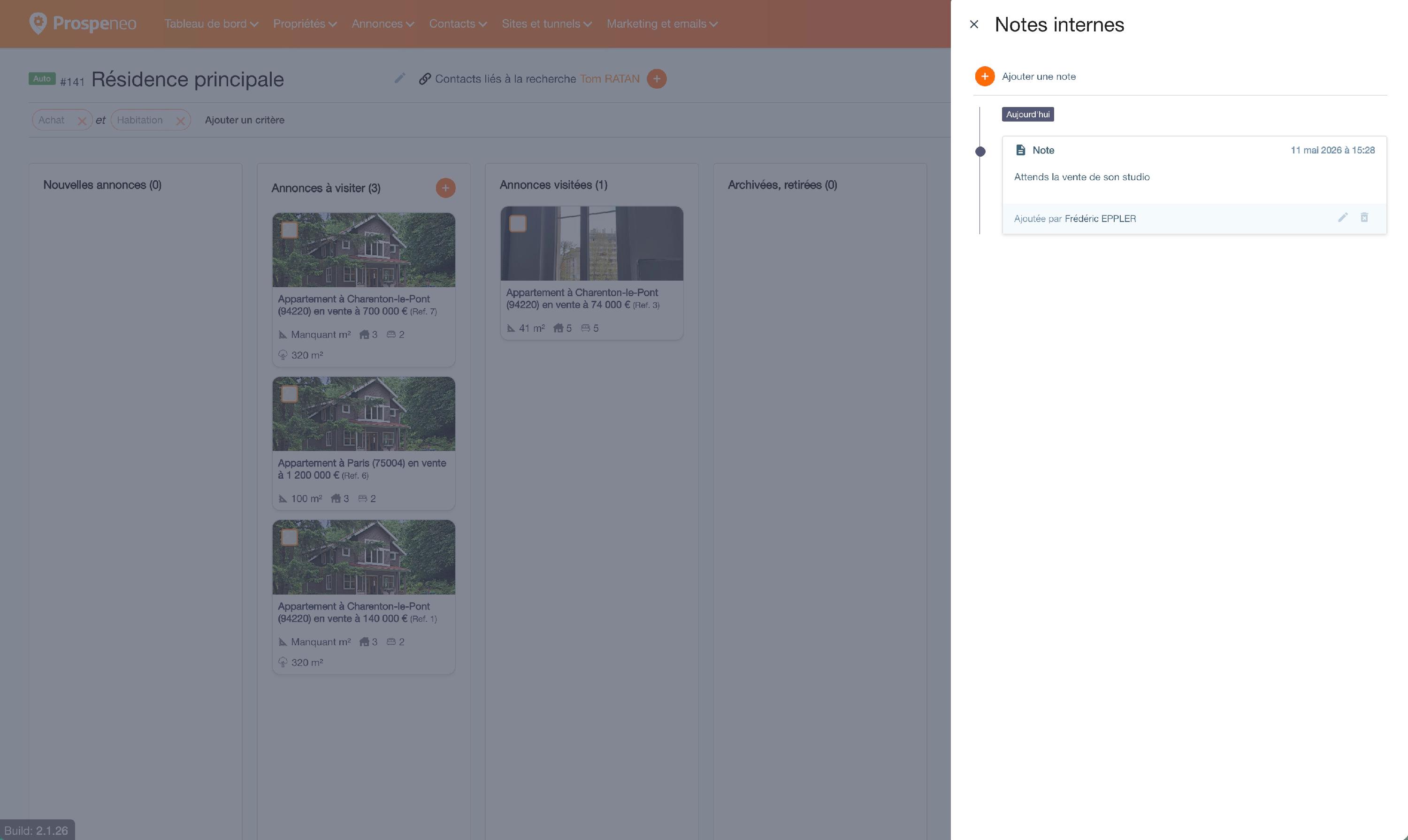Click the Notes internes heading
This screenshot has width=1408, height=840.
pyautogui.click(x=1059, y=24)
